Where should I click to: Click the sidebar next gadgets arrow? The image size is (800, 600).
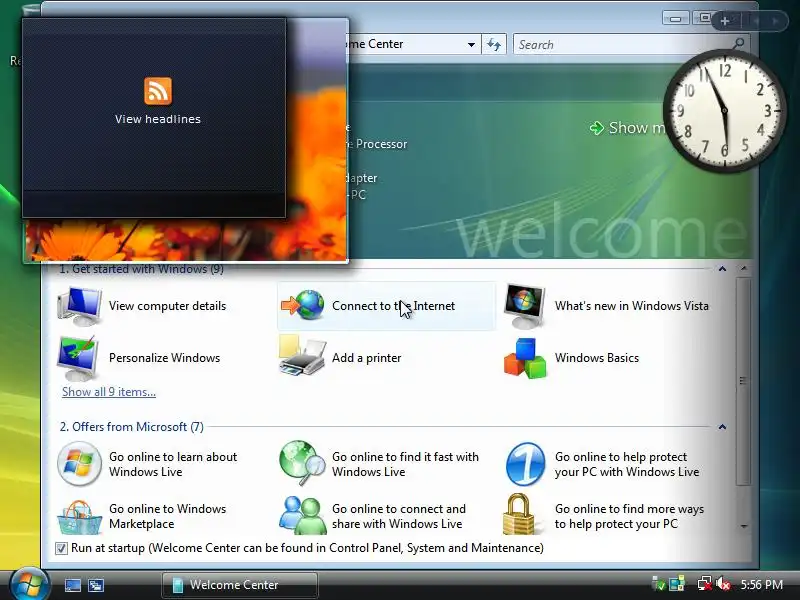pyautogui.click(x=776, y=21)
